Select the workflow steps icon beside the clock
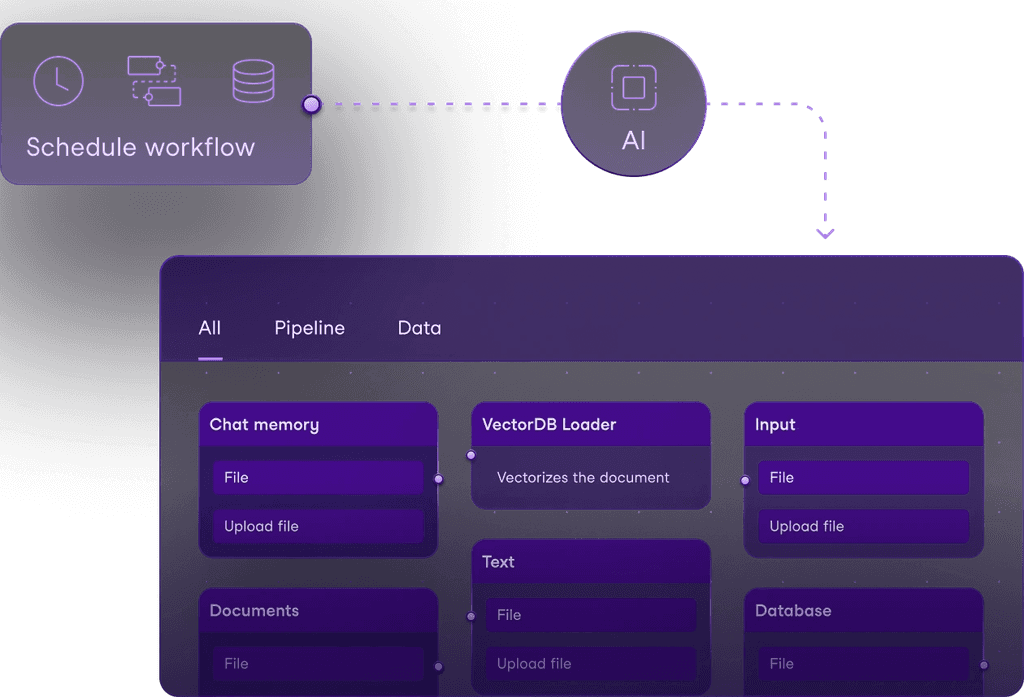Viewport: 1024px width, 697px height. [x=152, y=80]
